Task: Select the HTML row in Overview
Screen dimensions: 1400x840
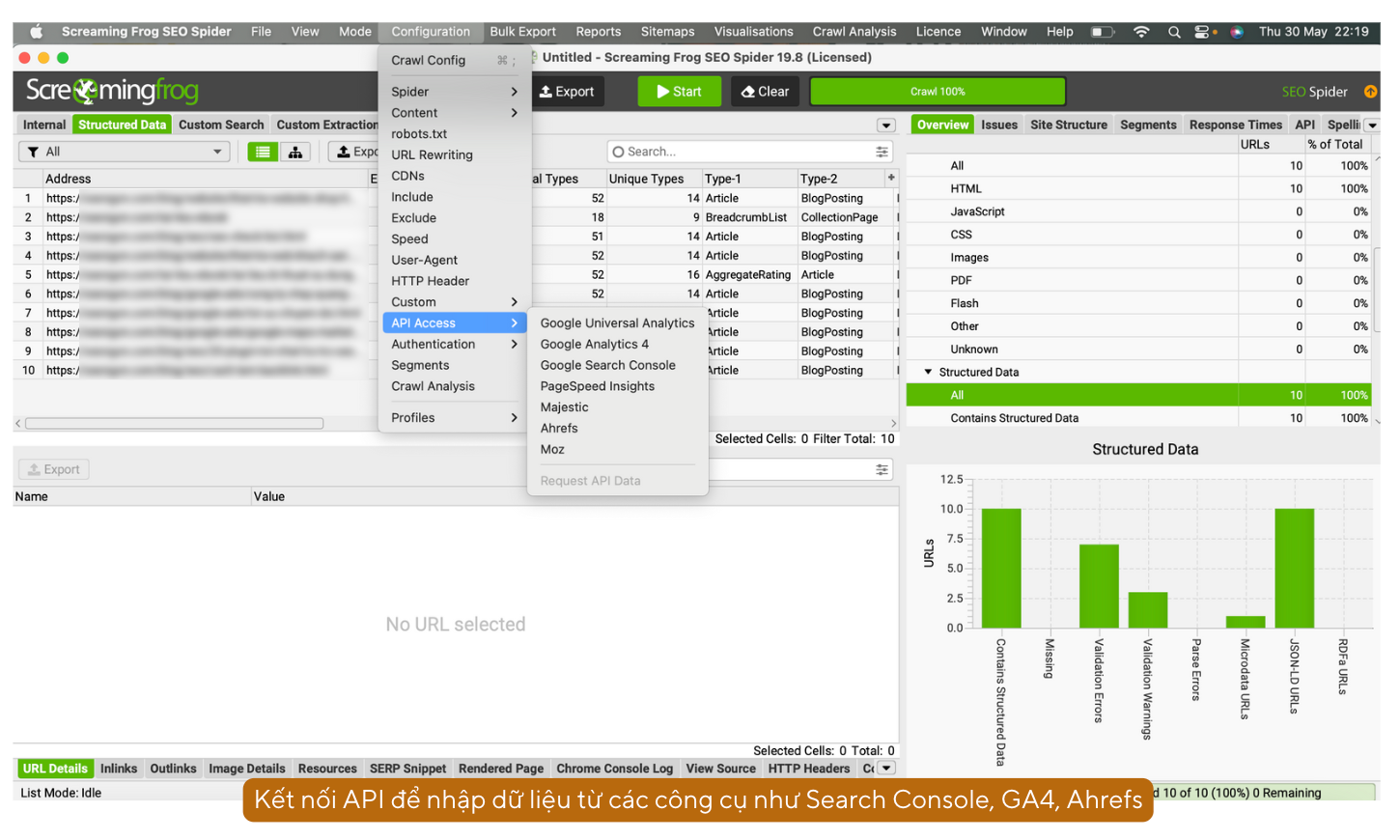Action: point(1138,189)
